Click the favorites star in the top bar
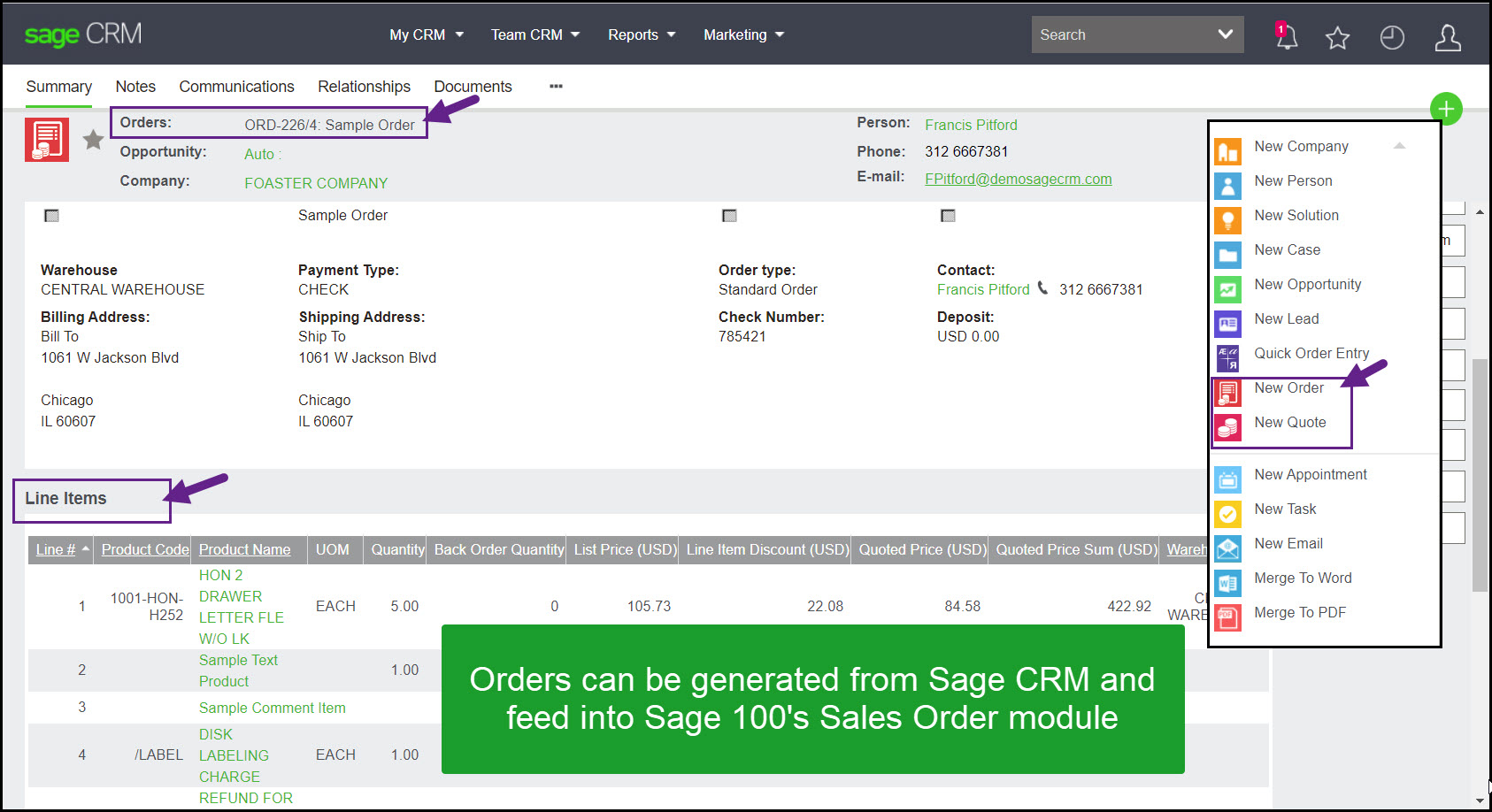 click(1337, 37)
